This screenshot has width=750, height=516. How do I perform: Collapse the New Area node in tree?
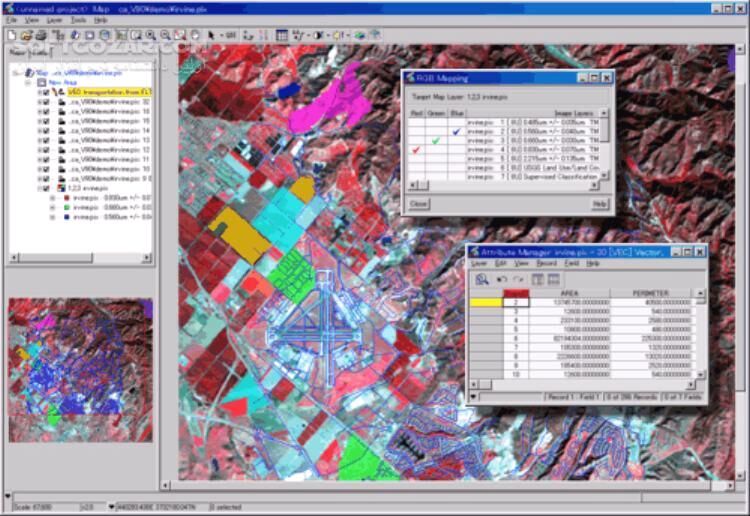(x=28, y=82)
